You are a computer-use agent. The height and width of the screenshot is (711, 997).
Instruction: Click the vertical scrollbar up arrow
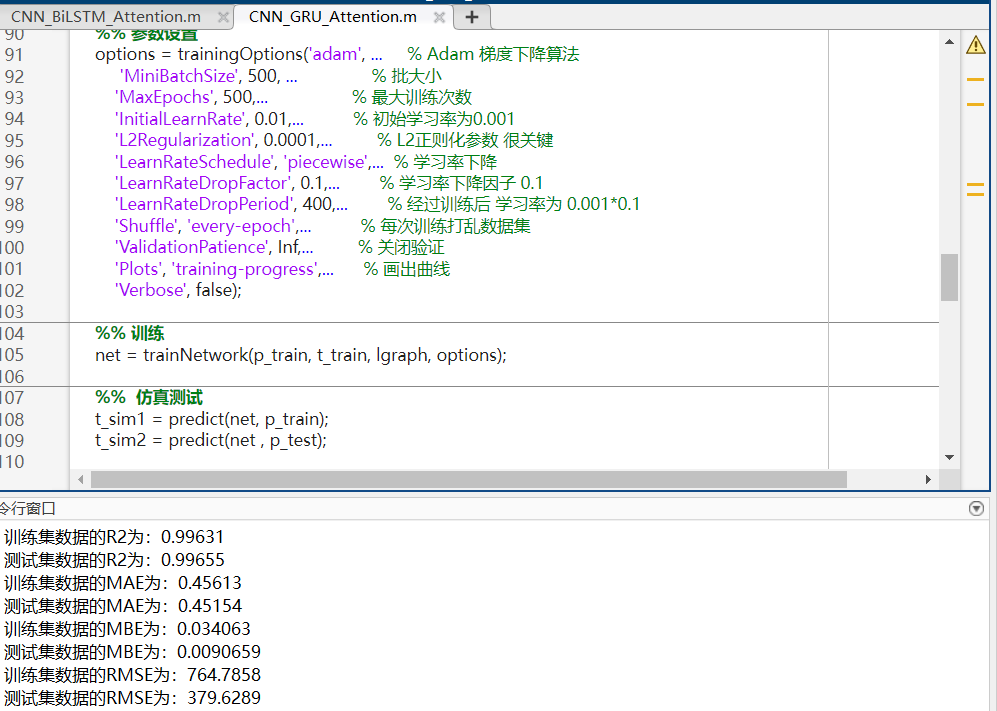(949, 42)
